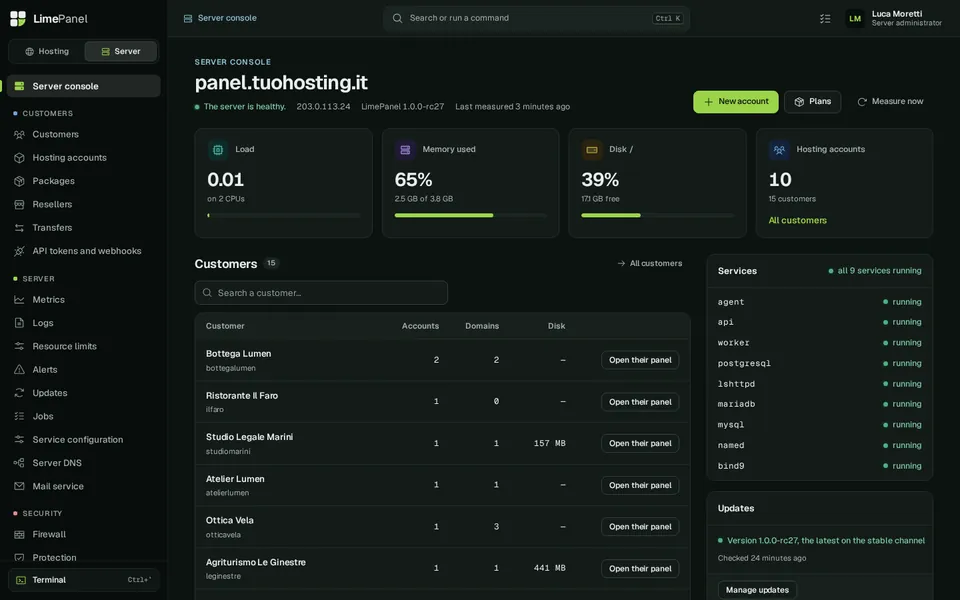The image size is (960, 600).
Task: Click the Disk column header
Action: point(557,326)
